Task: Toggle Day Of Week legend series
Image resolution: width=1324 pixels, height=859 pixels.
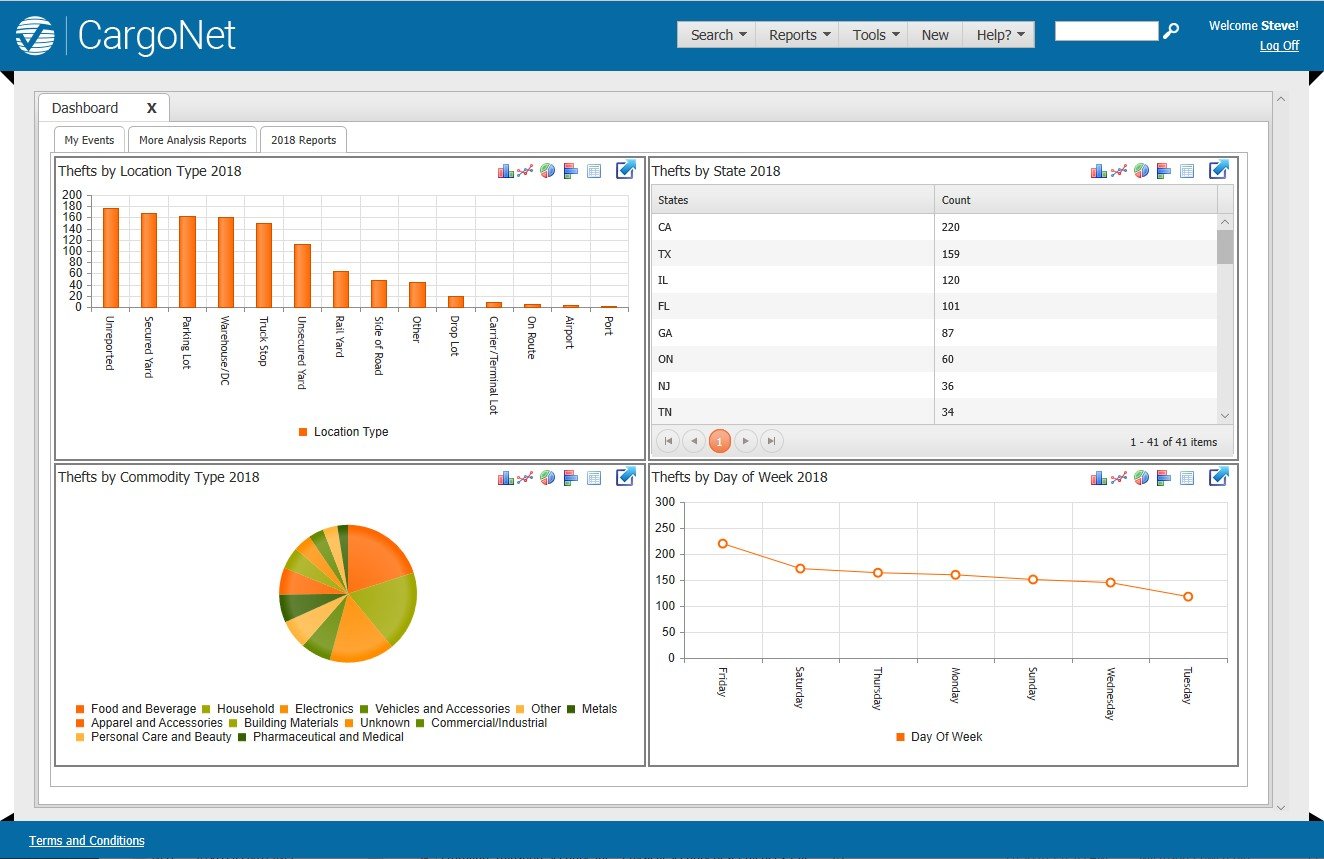Action: [x=939, y=737]
